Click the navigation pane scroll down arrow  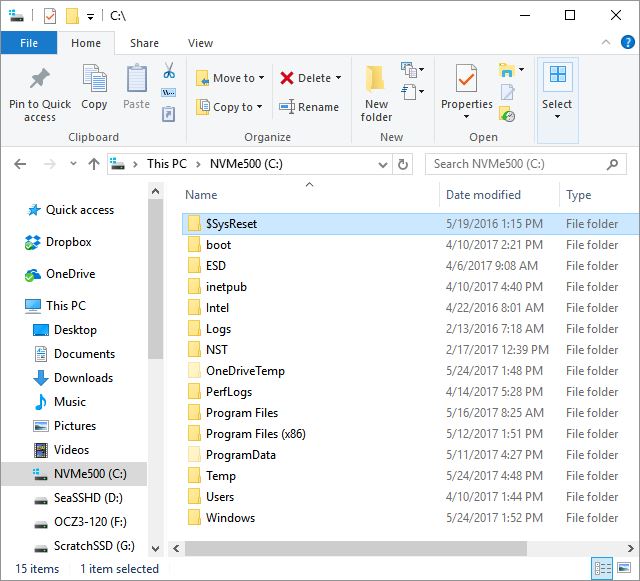point(155,548)
